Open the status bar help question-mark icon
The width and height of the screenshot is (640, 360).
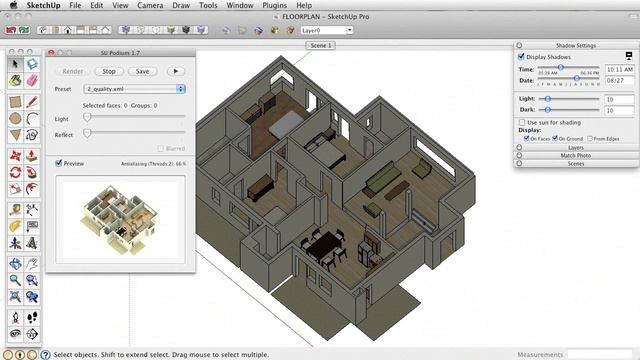tap(45, 355)
